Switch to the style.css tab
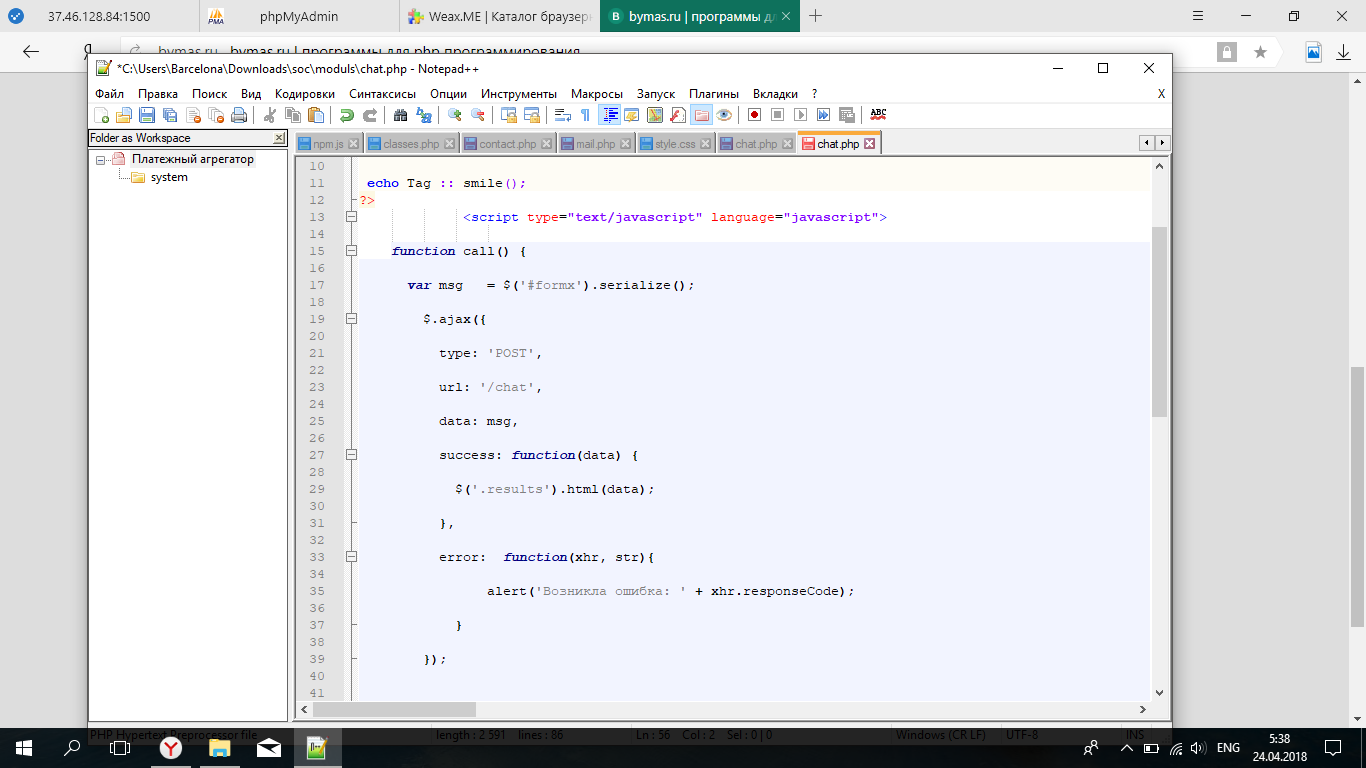Viewport: 1366px width, 768px height. [675, 144]
